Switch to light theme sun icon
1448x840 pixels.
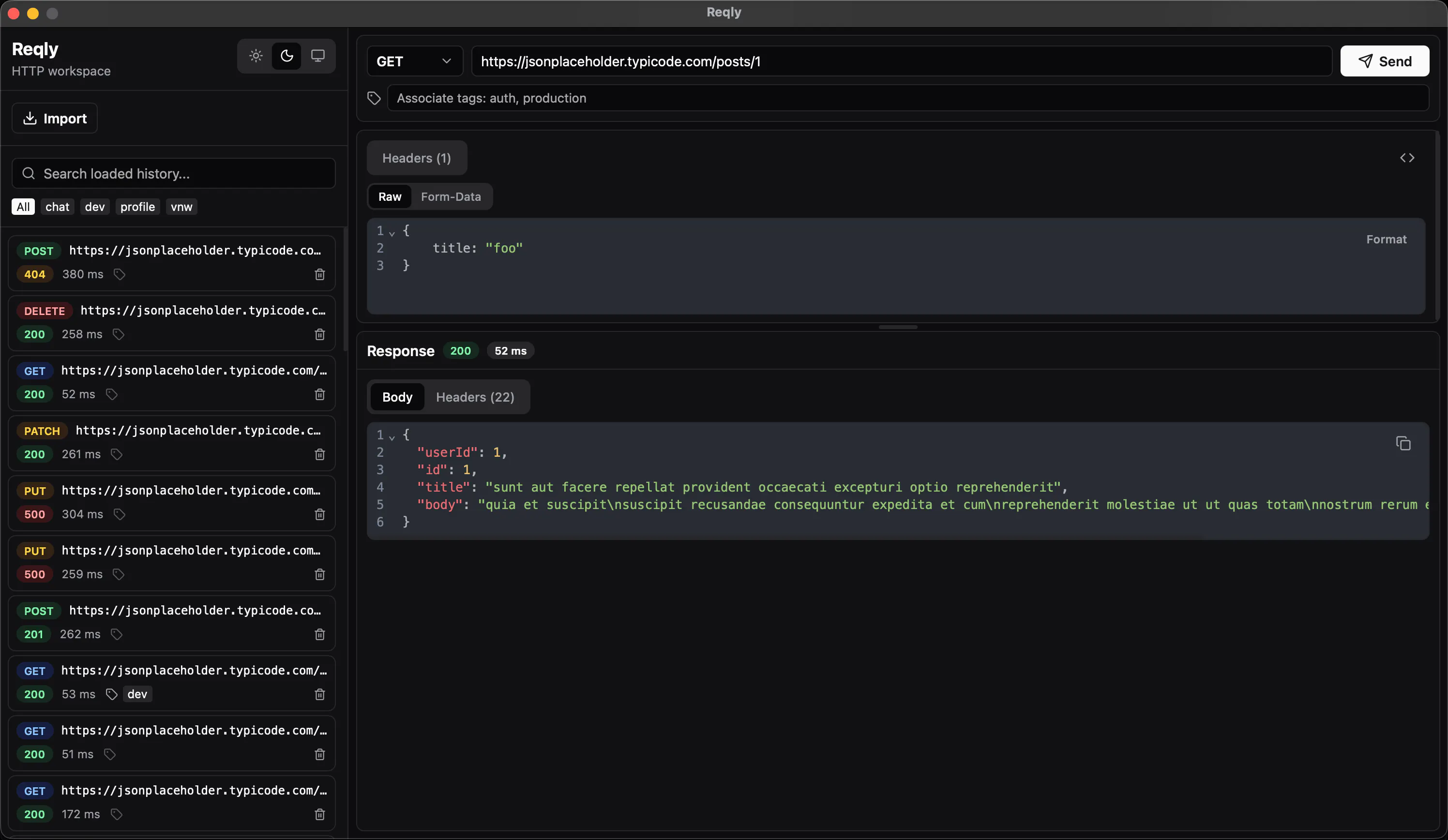pyautogui.click(x=256, y=56)
